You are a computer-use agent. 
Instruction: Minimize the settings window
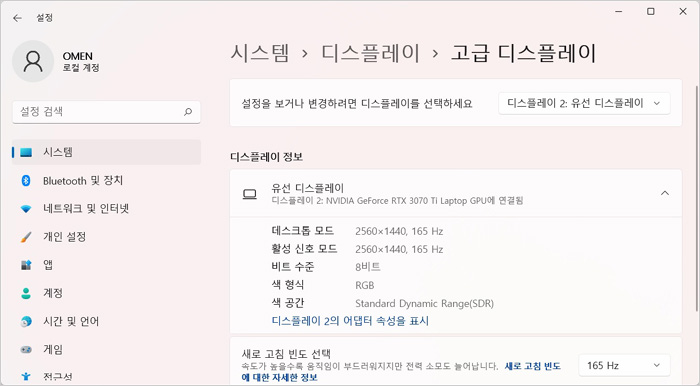(x=619, y=12)
